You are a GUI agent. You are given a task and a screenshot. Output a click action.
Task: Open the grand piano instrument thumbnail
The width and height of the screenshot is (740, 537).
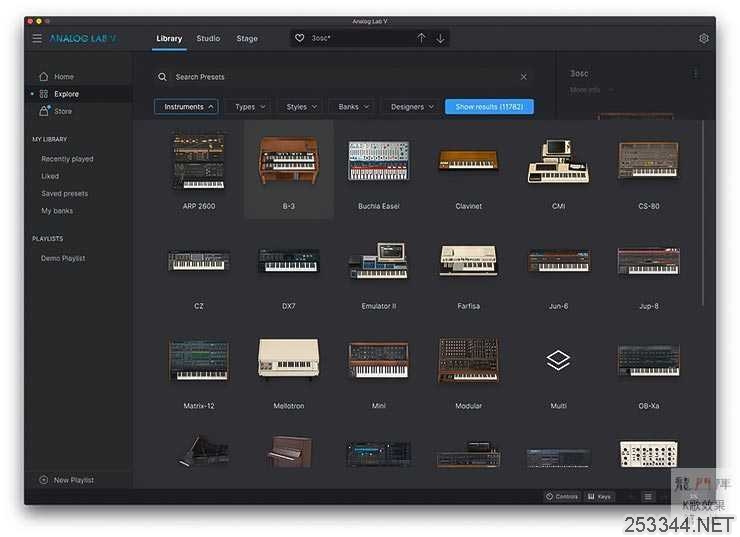pos(203,451)
